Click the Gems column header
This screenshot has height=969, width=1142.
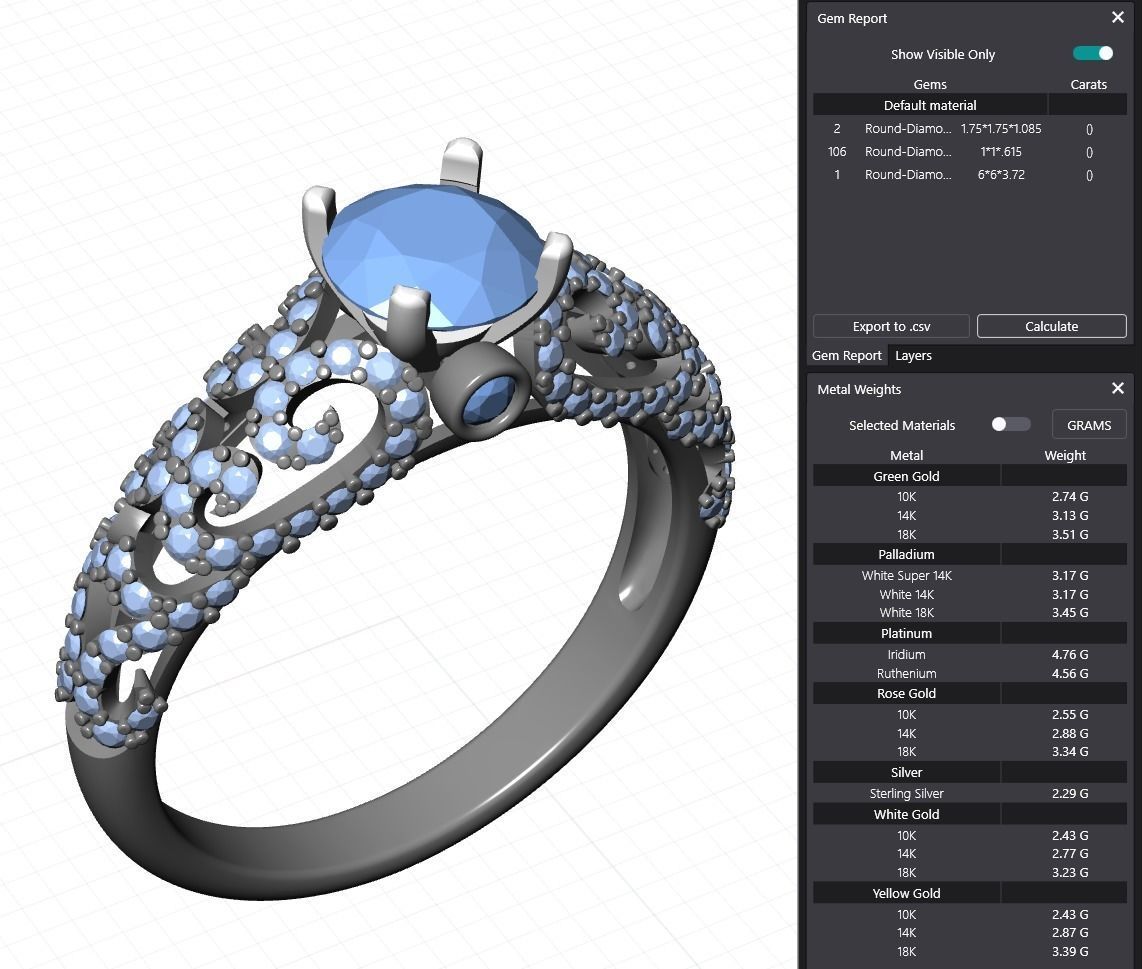tap(930, 85)
